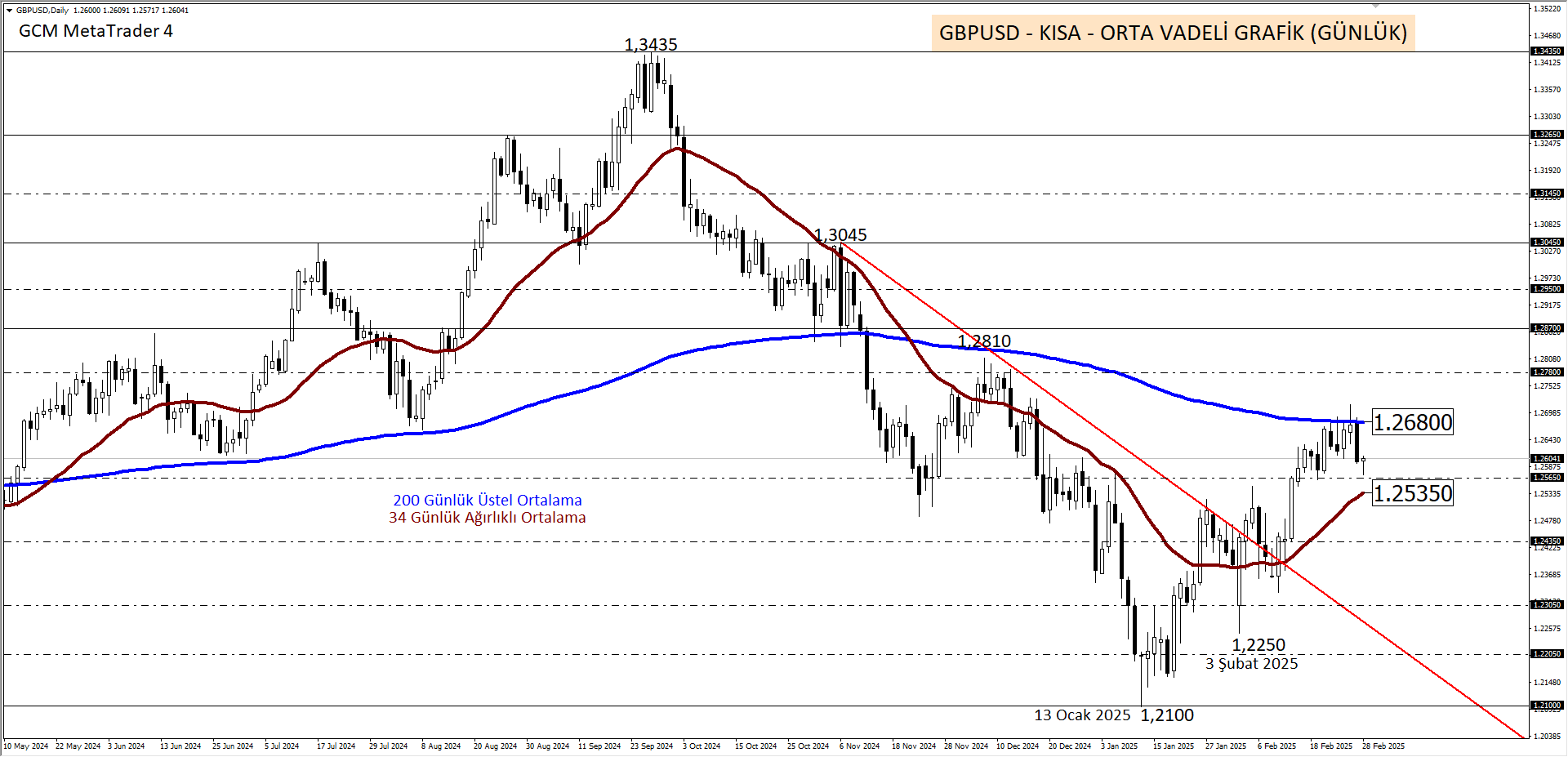Click the 3 Jan 2025 date on the time axis
Screen dimensions: 1568x757
tap(1119, 746)
